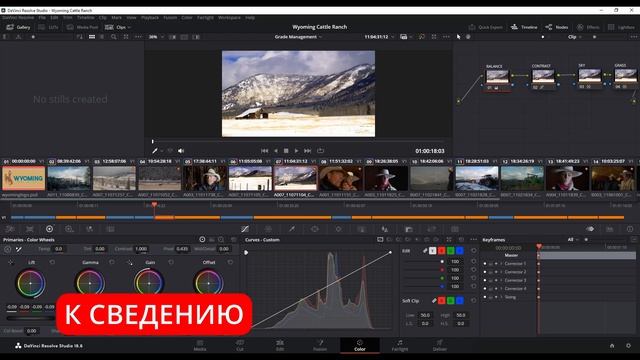This screenshot has height=360, width=640.
Task: Open the Color menu
Action: point(187,18)
